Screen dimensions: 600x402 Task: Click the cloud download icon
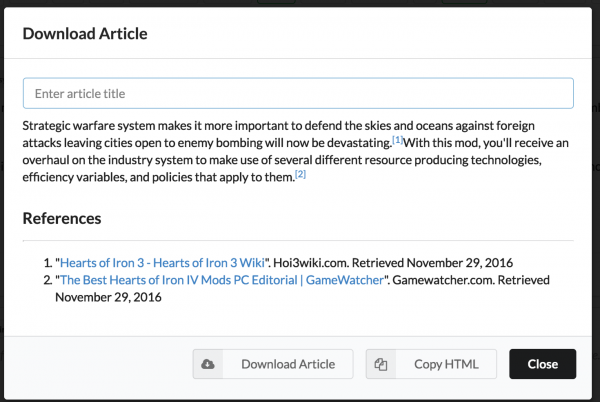tap(208, 364)
